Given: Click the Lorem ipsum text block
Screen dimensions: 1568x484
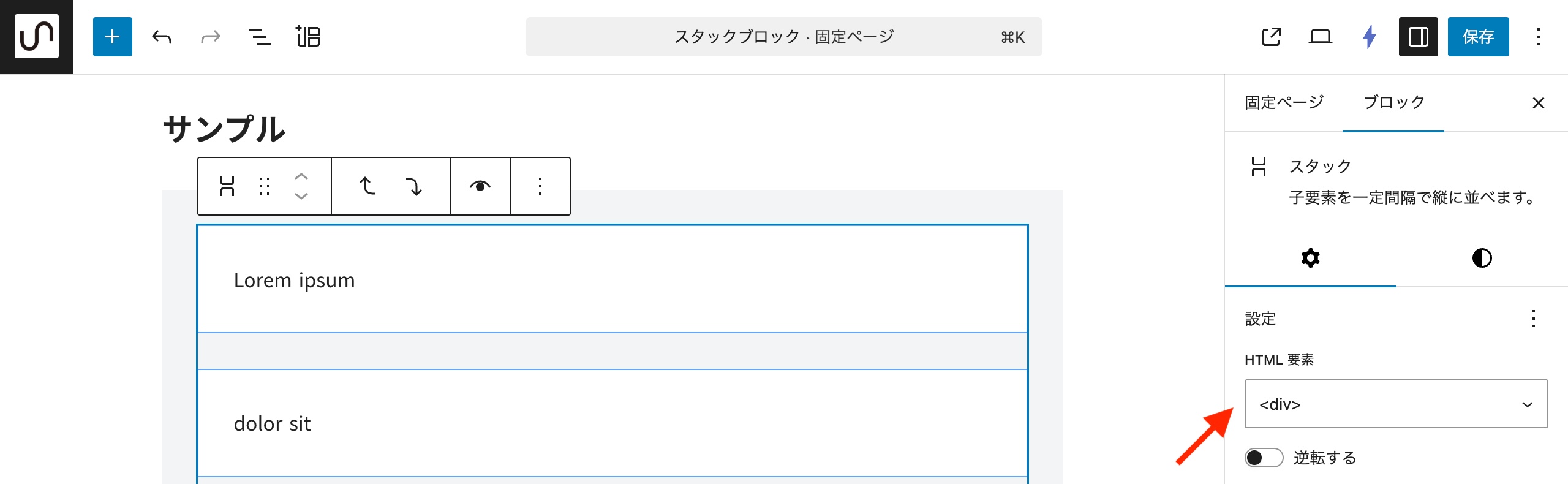Looking at the screenshot, I should [295, 280].
